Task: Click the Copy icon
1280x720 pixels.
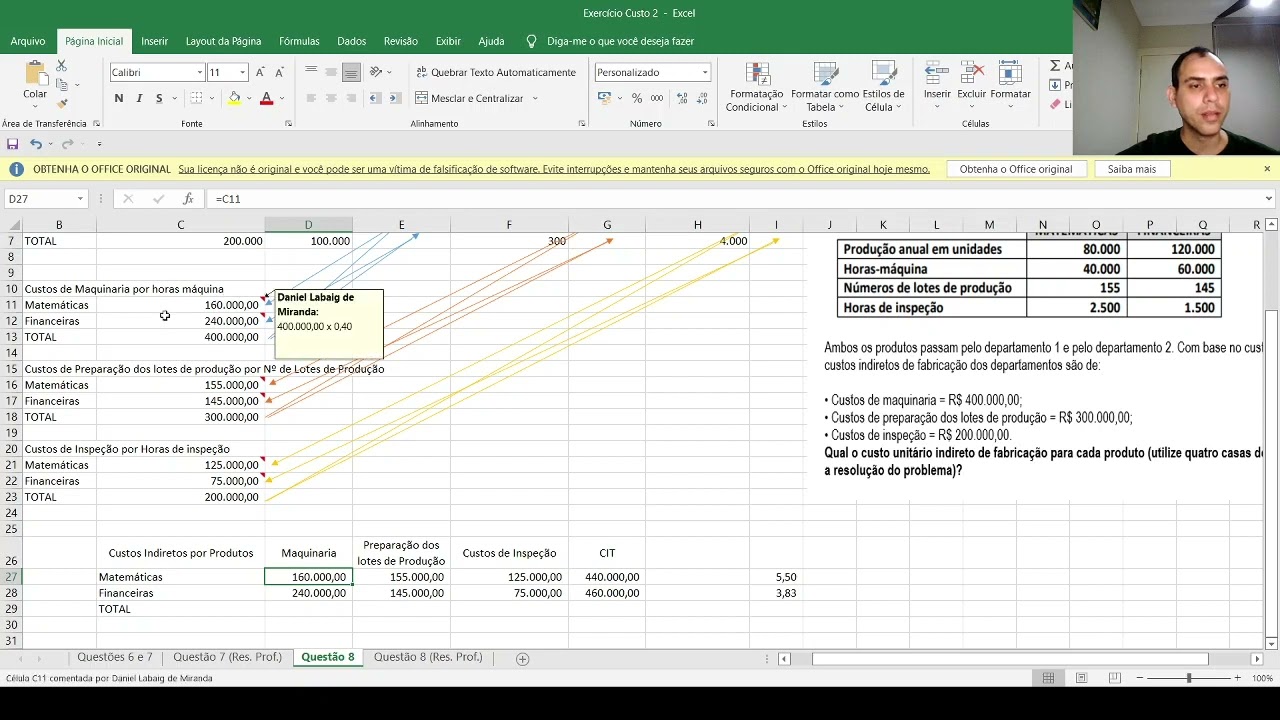Action: click(x=61, y=85)
